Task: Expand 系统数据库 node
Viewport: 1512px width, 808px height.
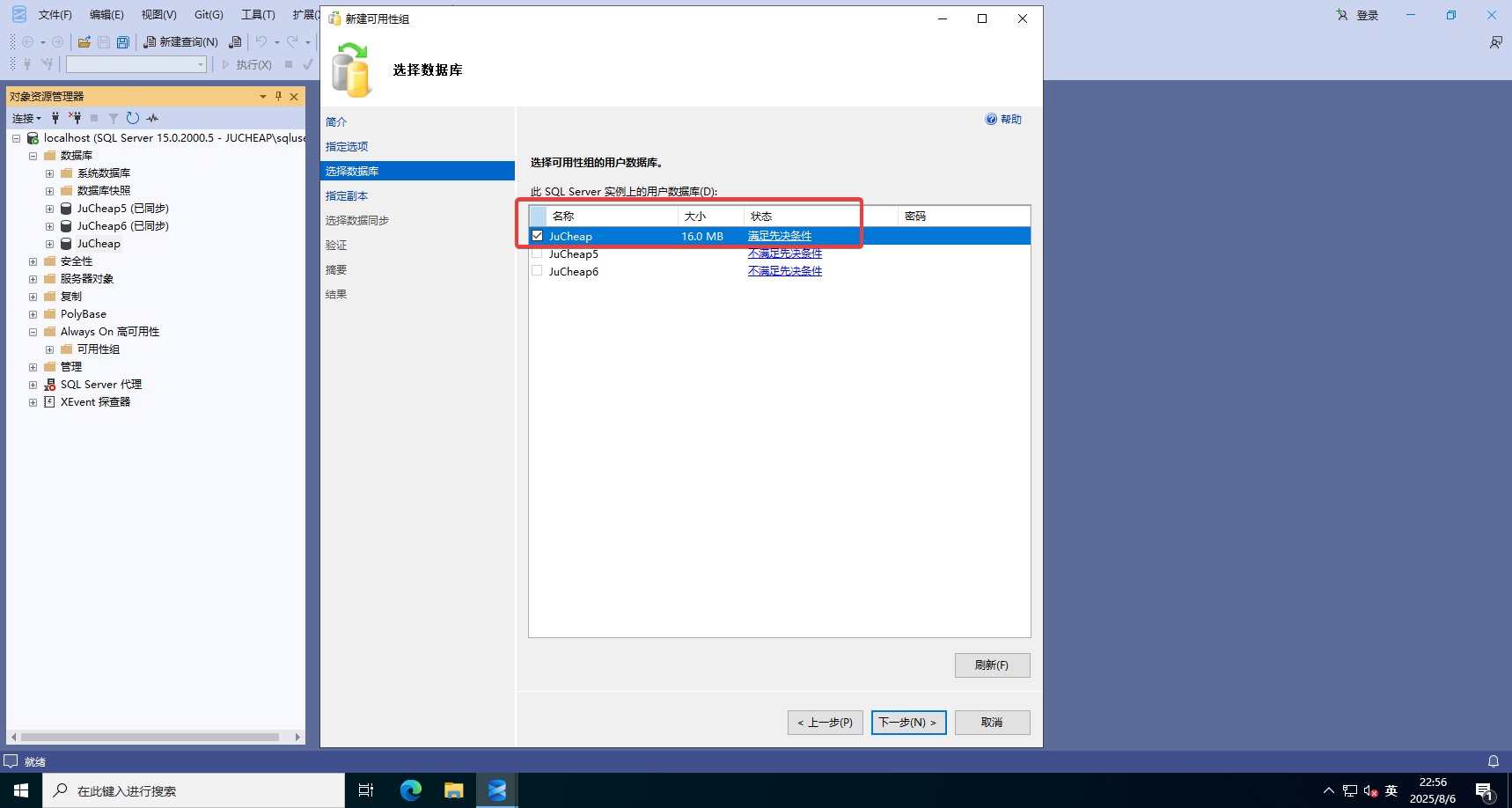Action: click(x=49, y=173)
